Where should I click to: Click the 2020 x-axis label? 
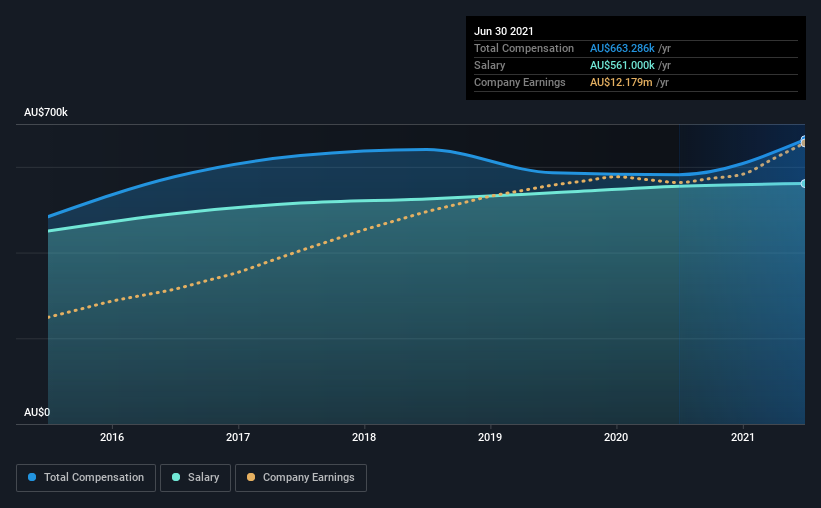[x=616, y=437]
